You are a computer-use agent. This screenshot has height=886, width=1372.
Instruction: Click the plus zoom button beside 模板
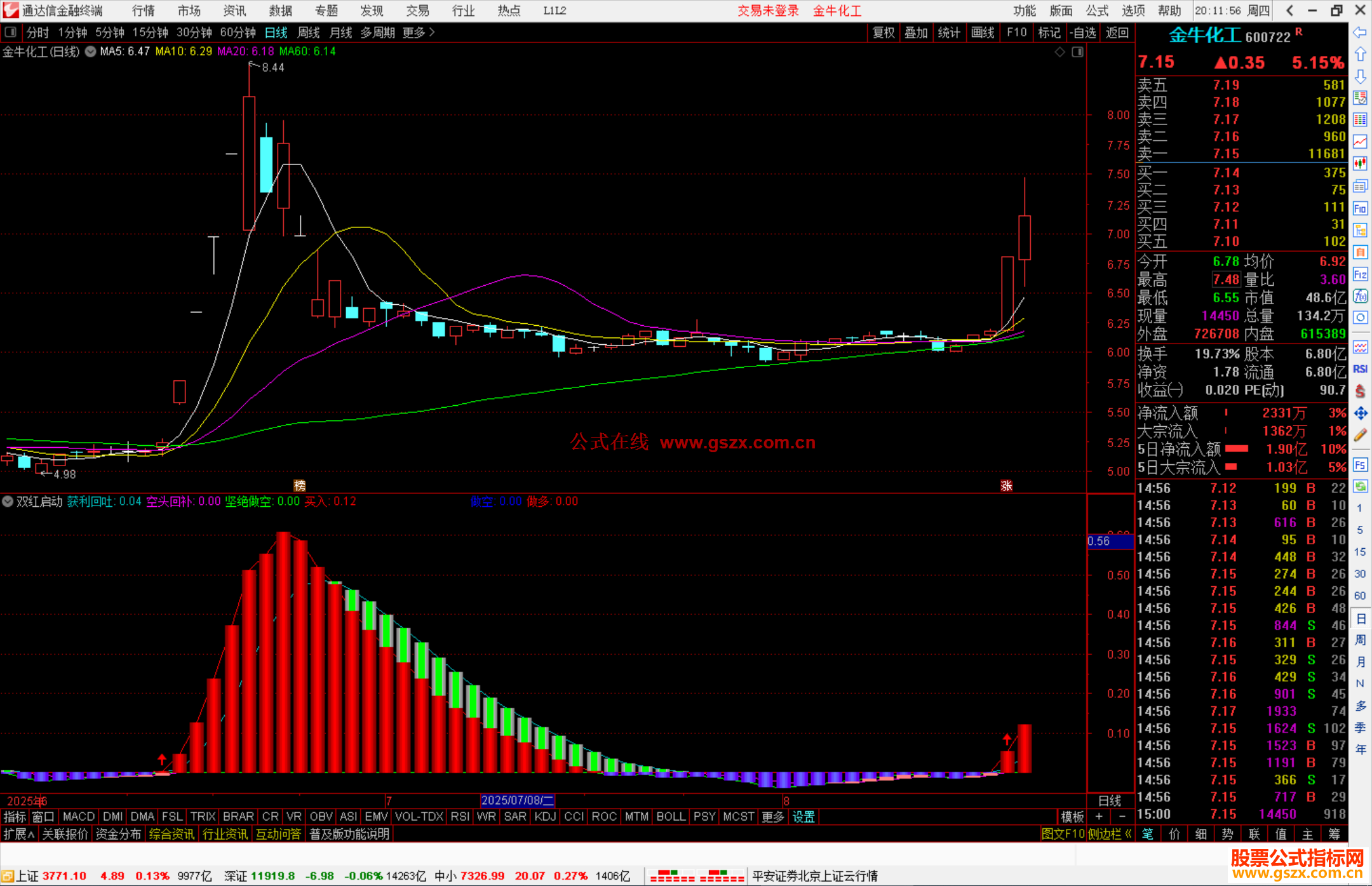click(x=1099, y=817)
